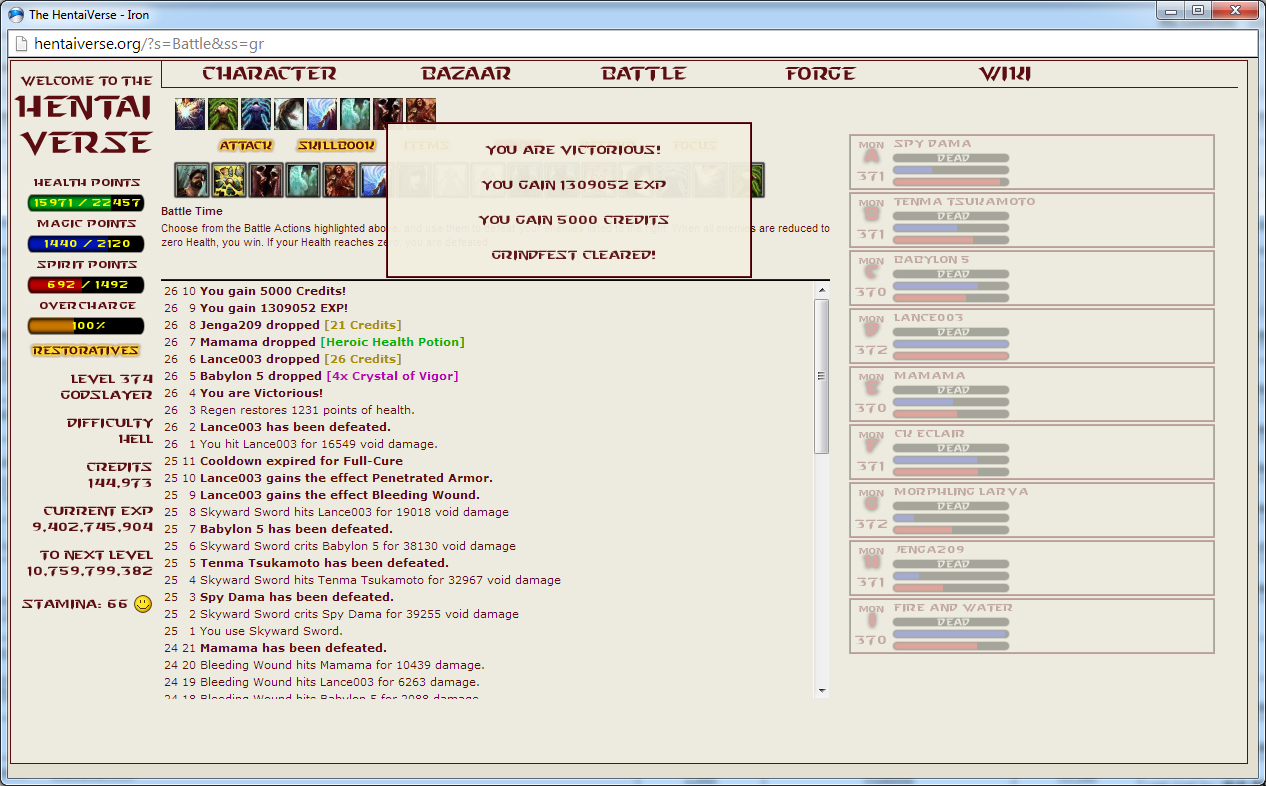Click the dark-haired figure effect icon beside the blue swirl
Viewport: 1266px width, 786px height.
[289, 113]
